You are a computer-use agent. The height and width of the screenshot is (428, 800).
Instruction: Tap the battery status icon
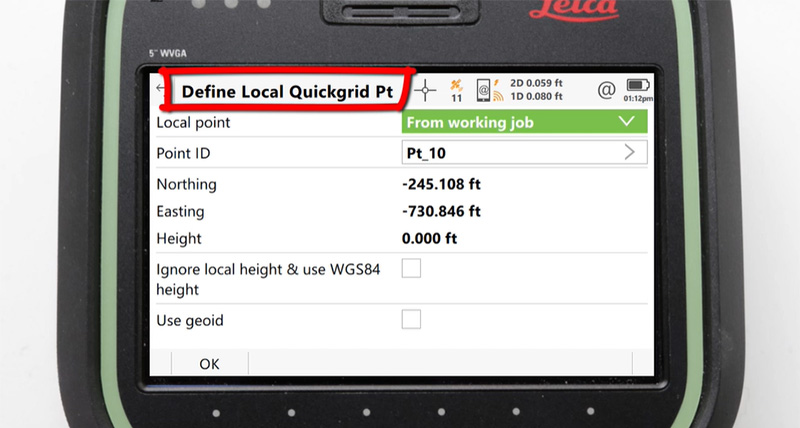coord(637,88)
